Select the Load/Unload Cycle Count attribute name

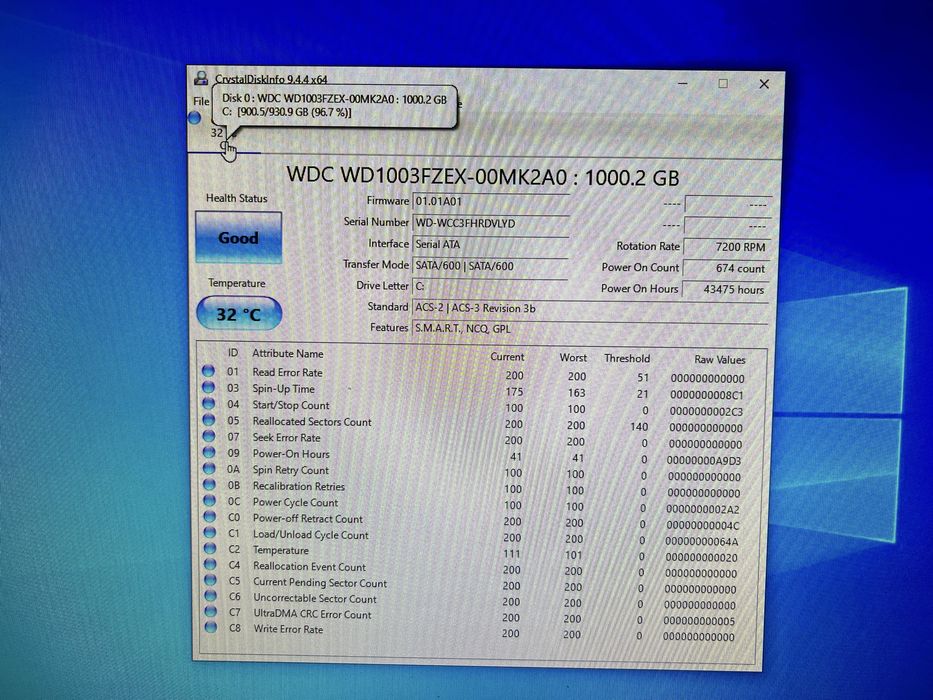point(311,535)
